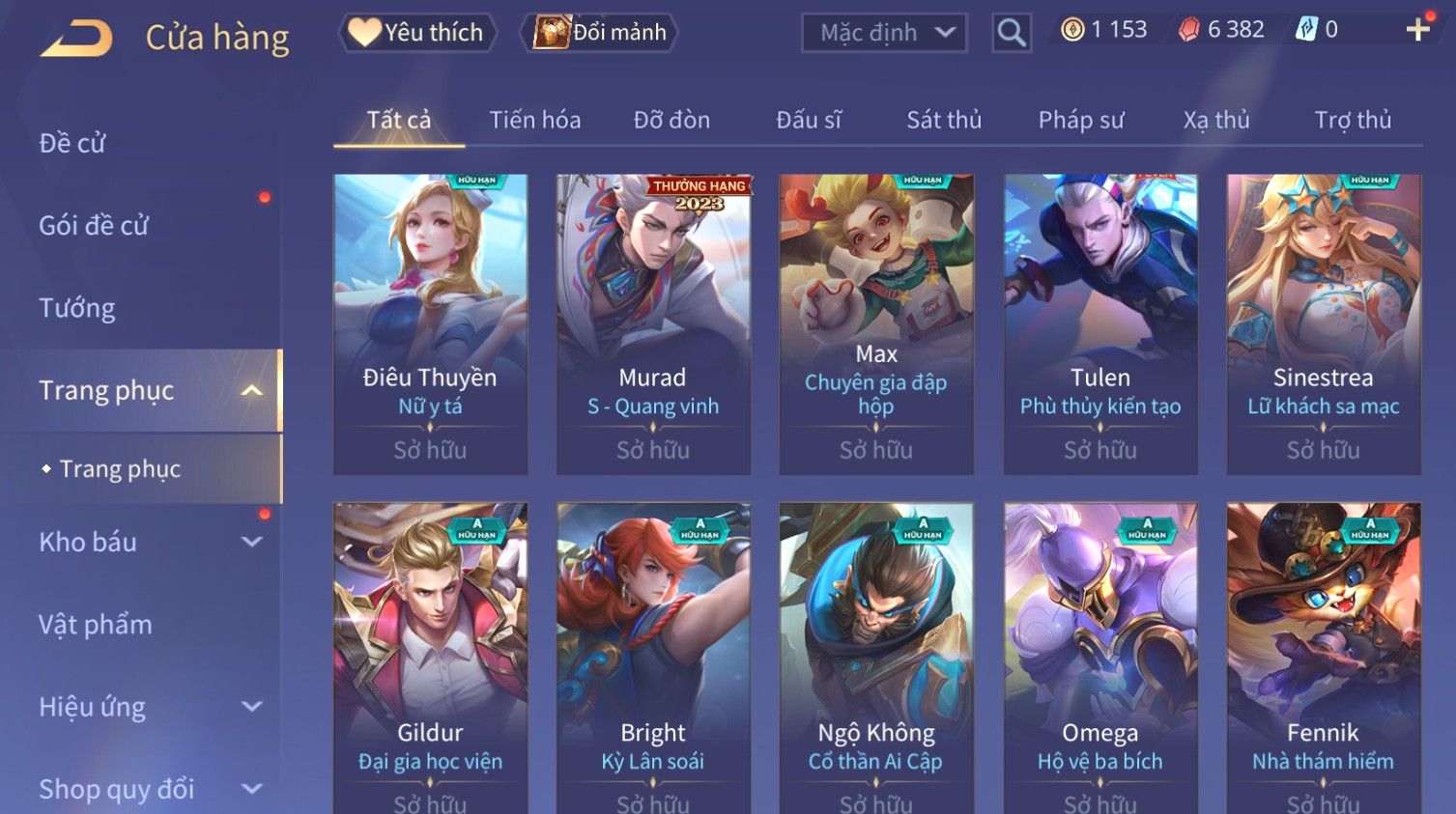Go to Tướng in sidebar

point(76,308)
